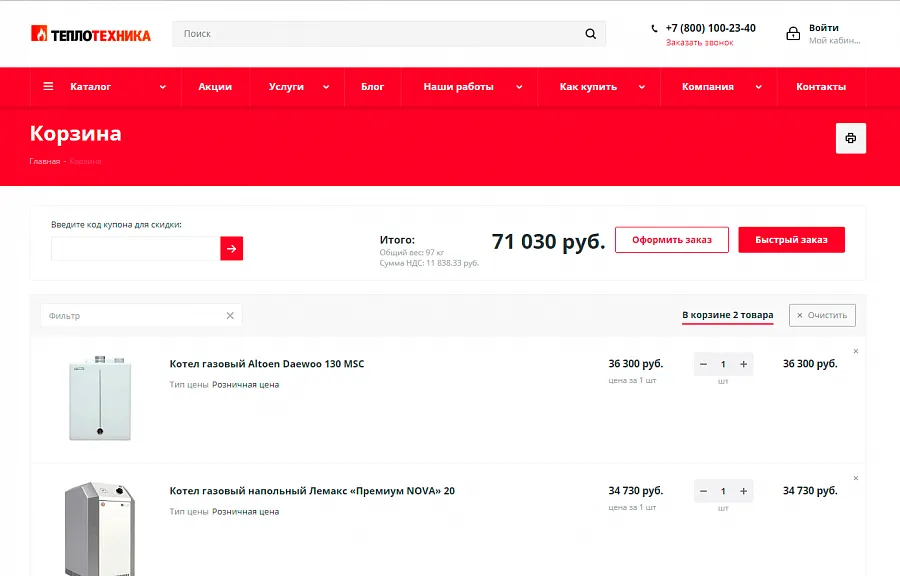The image size is (900, 576).
Task: Open the Блог menu item
Action: coord(373,87)
